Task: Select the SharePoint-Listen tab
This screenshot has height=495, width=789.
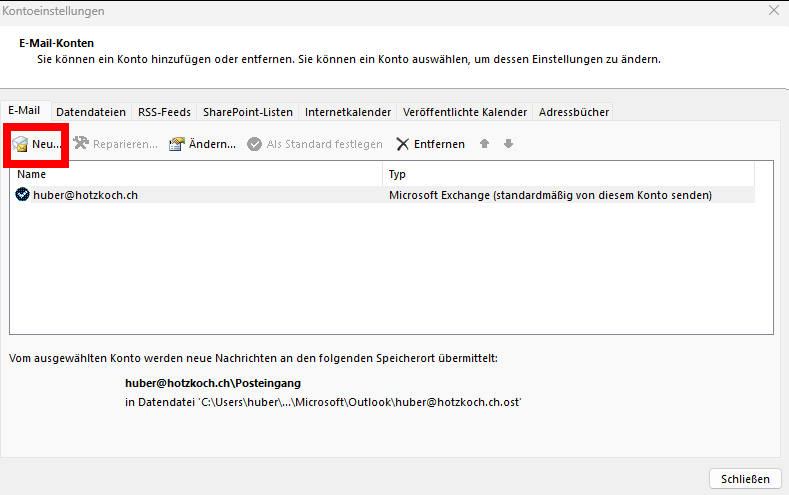Action: [x=248, y=112]
